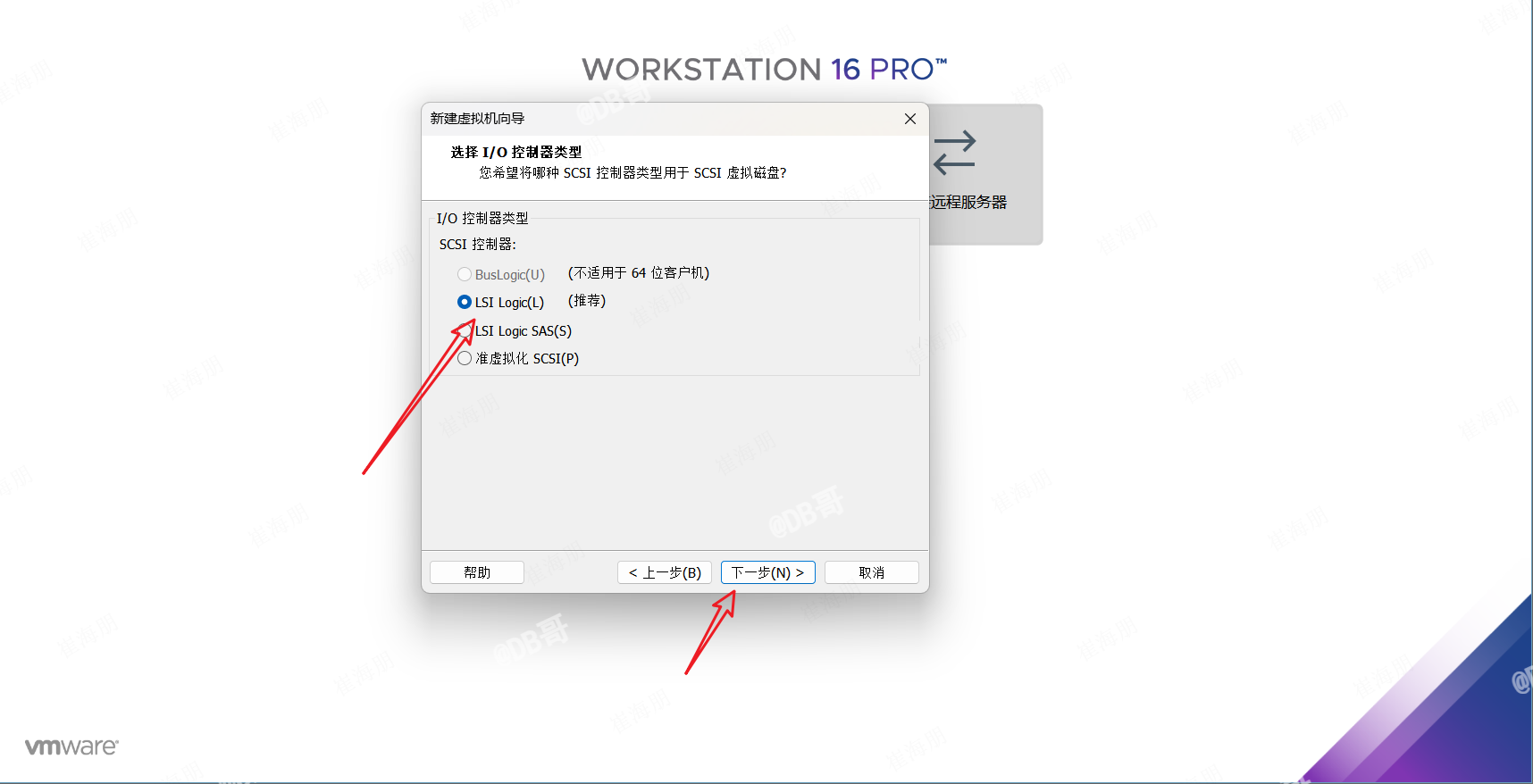The height and width of the screenshot is (784, 1533).
Task: Select the LSI Logic(L) radio button
Action: (x=465, y=302)
